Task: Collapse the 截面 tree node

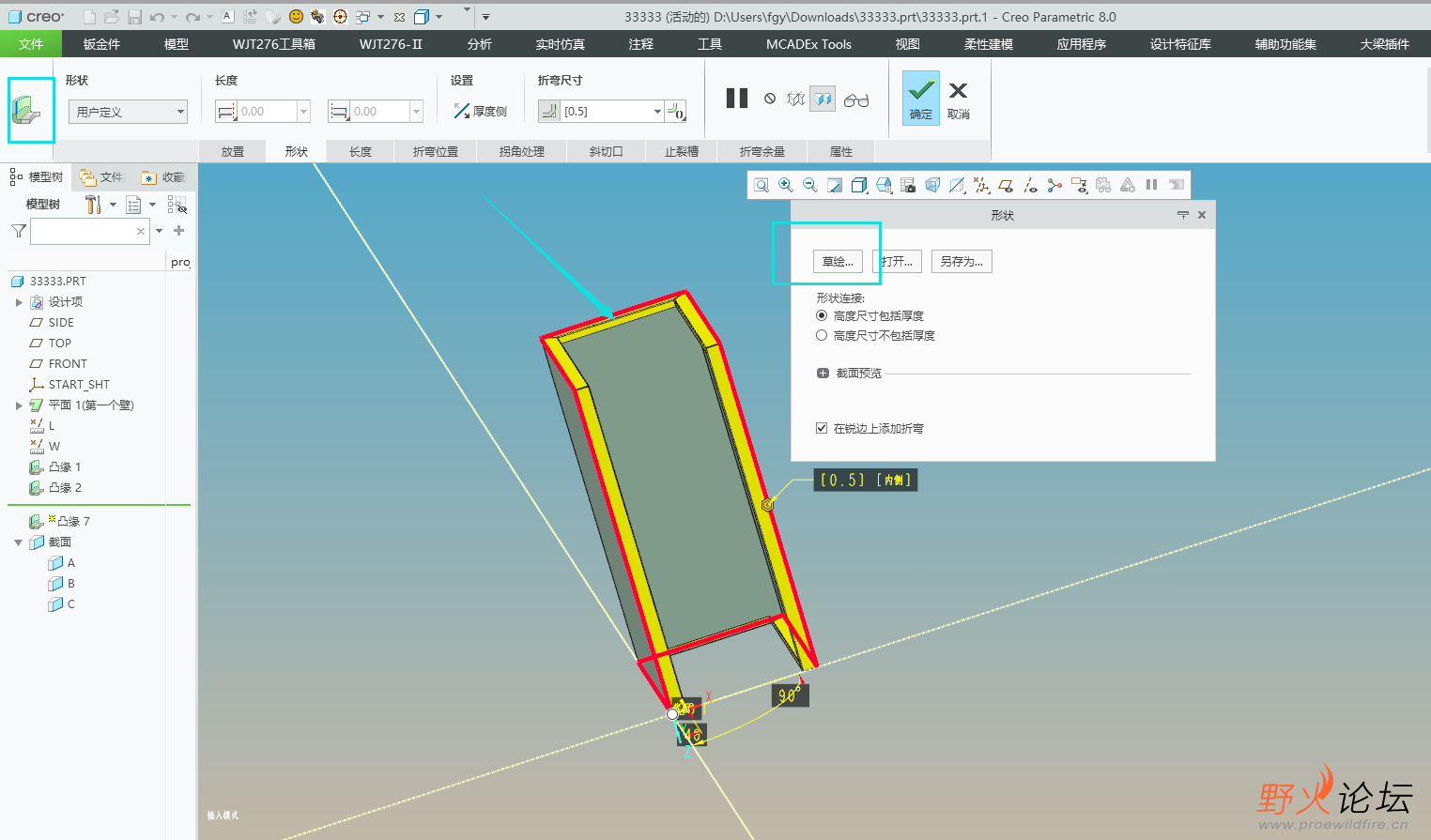Action: (x=19, y=542)
